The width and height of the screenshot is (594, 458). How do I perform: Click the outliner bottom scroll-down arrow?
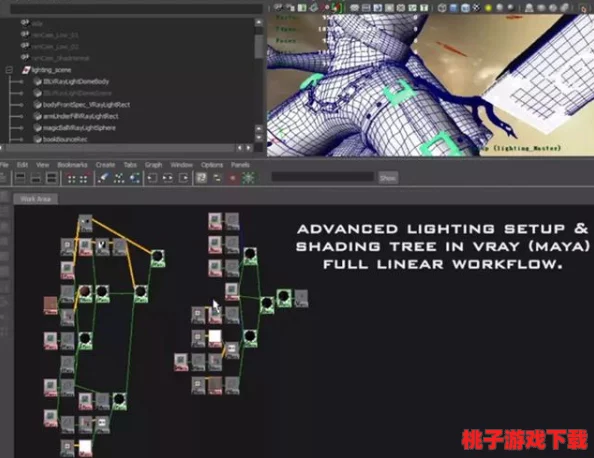pos(259,138)
